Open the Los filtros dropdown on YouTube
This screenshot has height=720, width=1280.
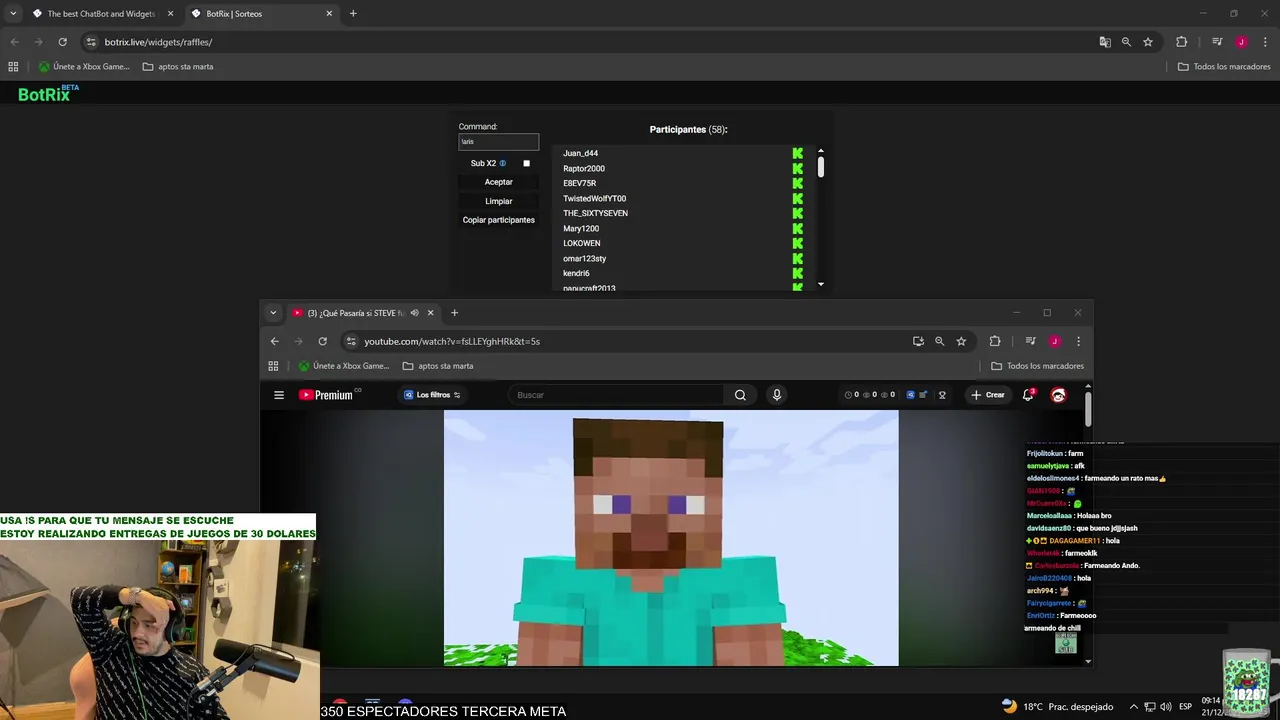click(x=432, y=395)
